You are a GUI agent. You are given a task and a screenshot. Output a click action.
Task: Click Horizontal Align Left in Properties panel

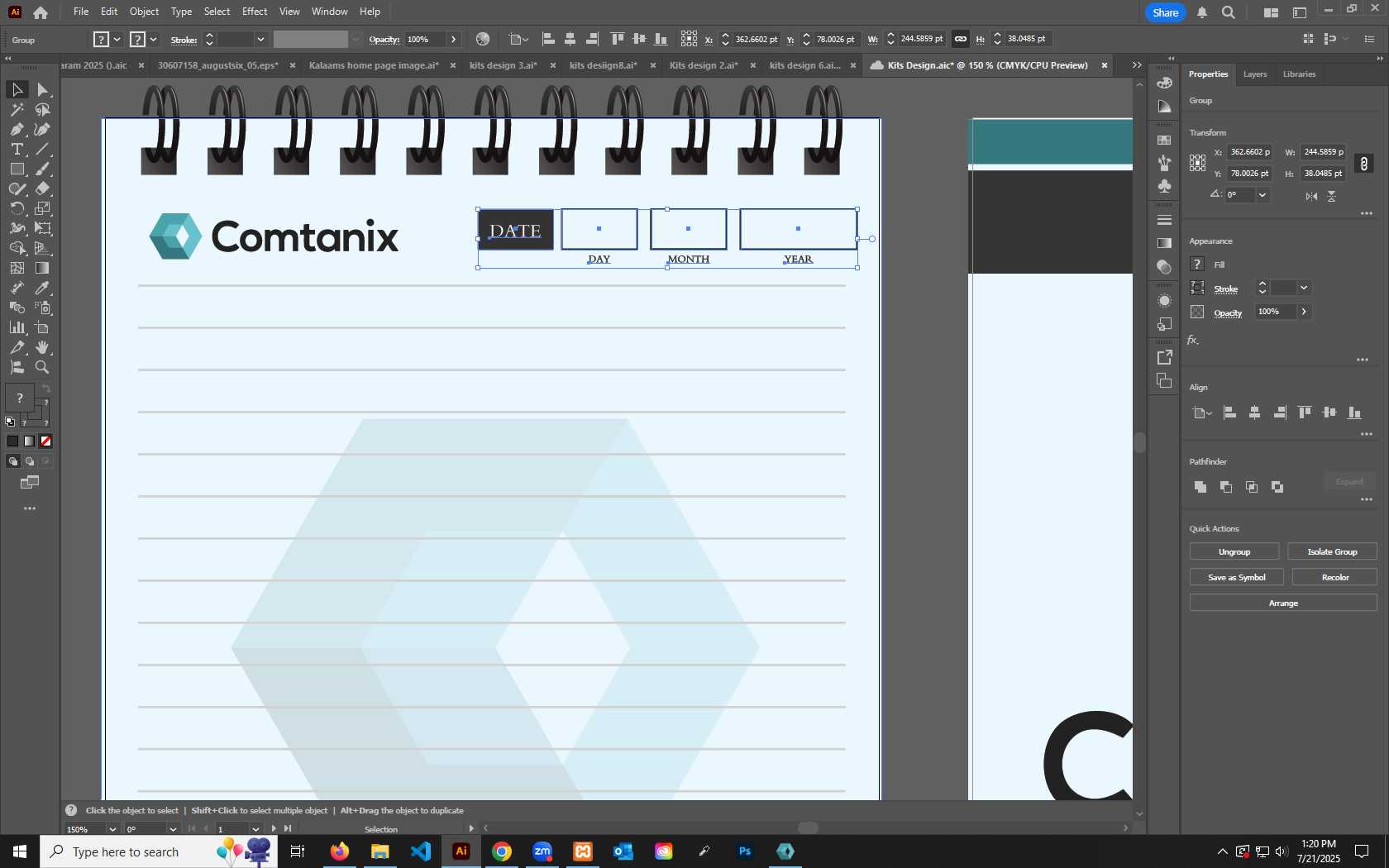[1229, 413]
